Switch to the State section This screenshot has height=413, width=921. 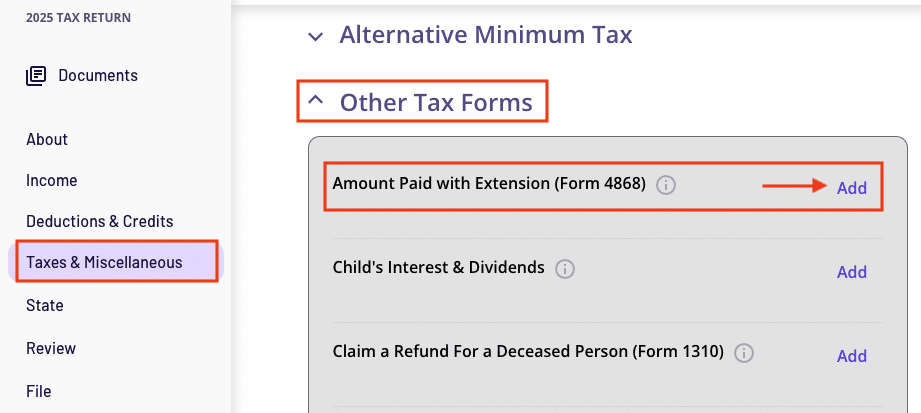[45, 305]
